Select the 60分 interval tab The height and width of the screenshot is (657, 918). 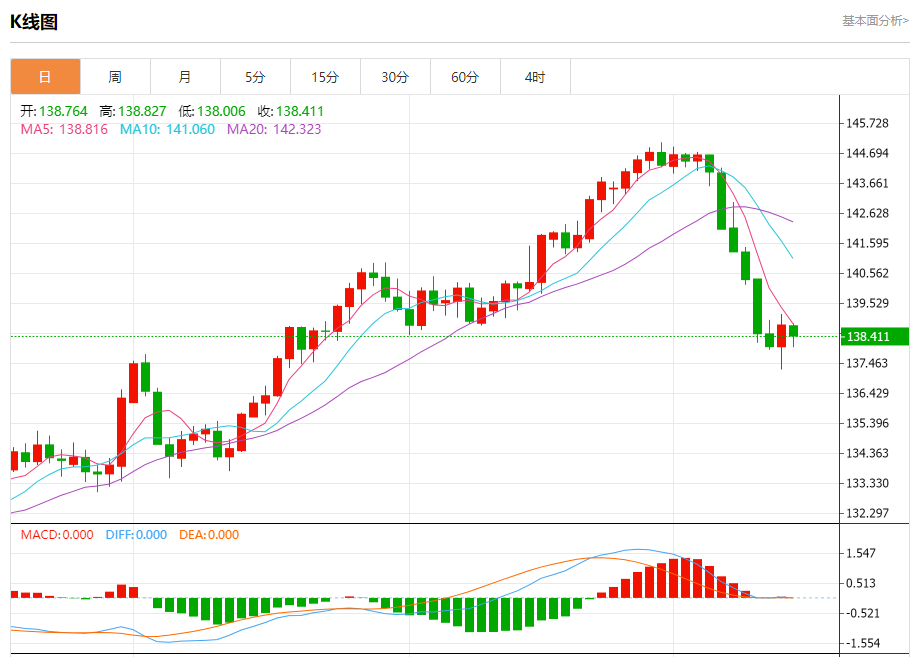click(465, 77)
